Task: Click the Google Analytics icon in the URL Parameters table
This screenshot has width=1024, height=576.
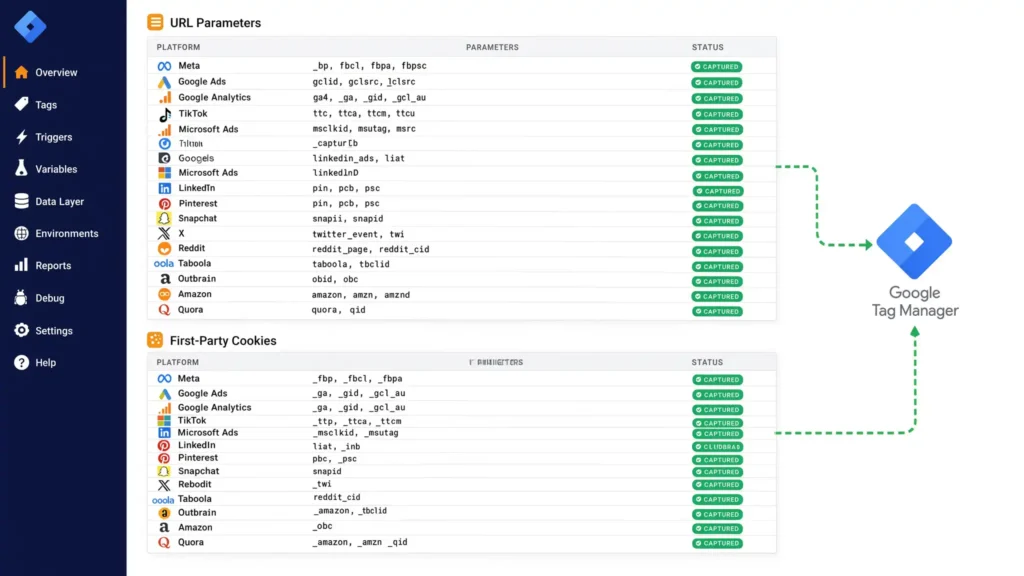Action: [165, 97]
